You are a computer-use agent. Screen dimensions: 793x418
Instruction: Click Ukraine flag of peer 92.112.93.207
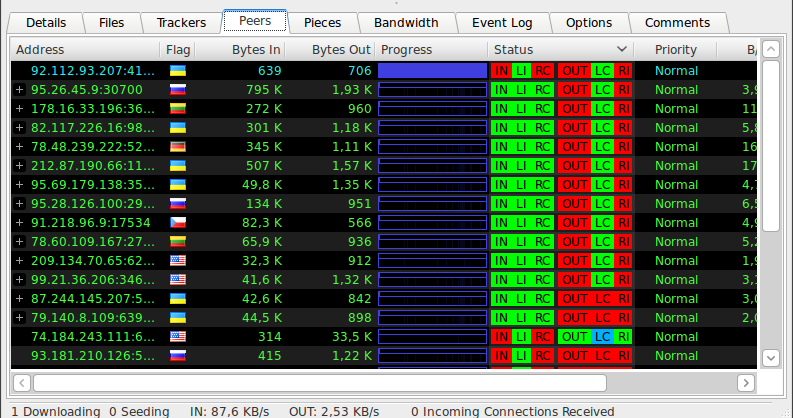click(178, 71)
